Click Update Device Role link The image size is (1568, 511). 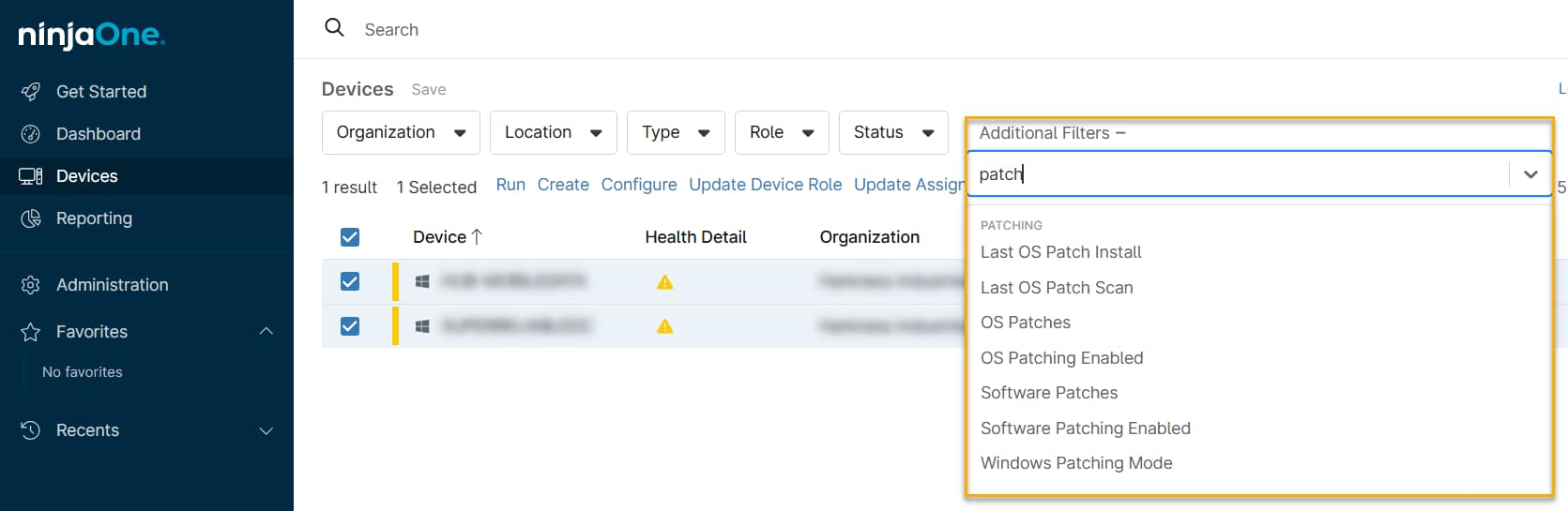[765, 185]
